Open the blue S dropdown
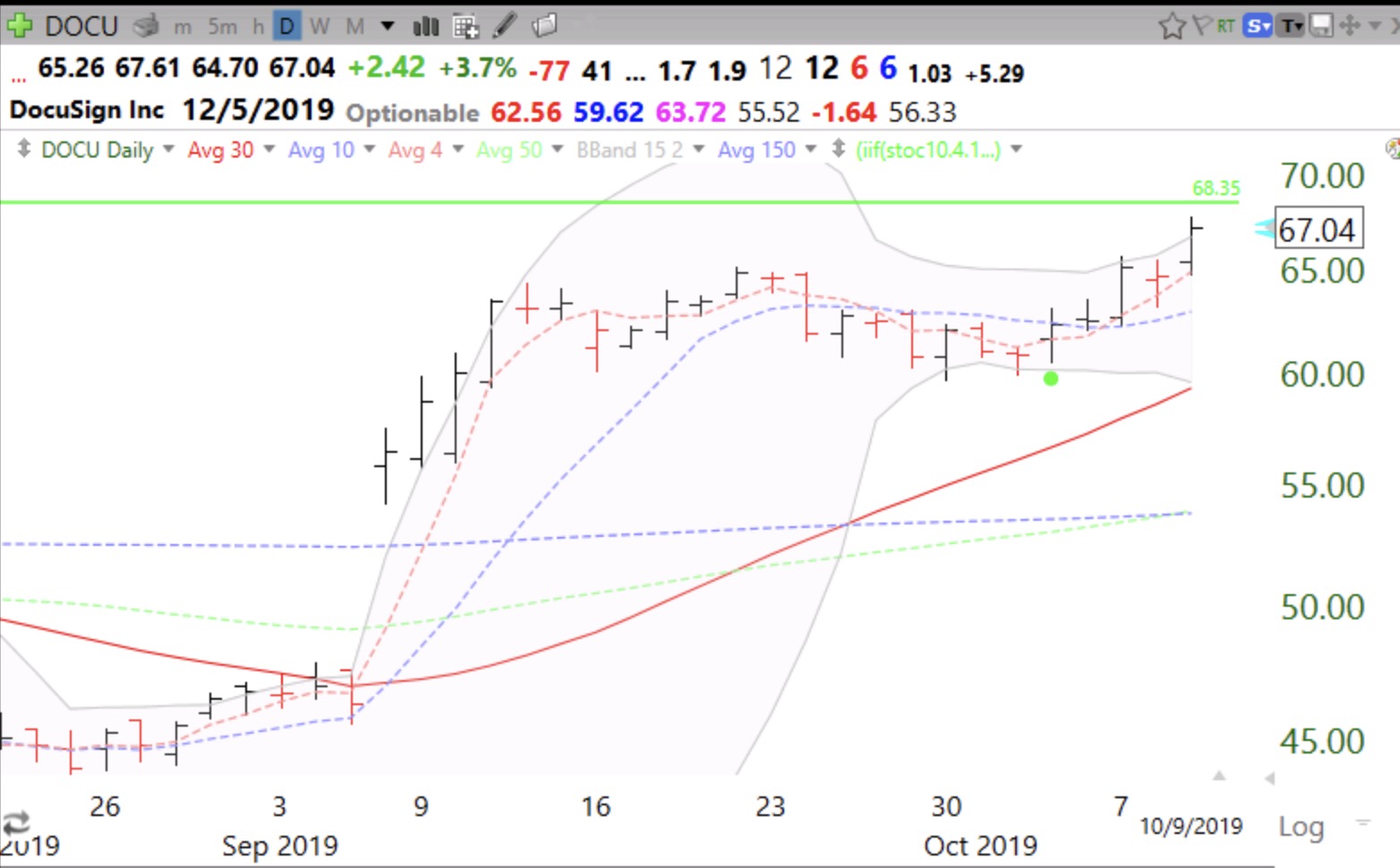Screen dimensions: 1400x868 tap(1259, 26)
